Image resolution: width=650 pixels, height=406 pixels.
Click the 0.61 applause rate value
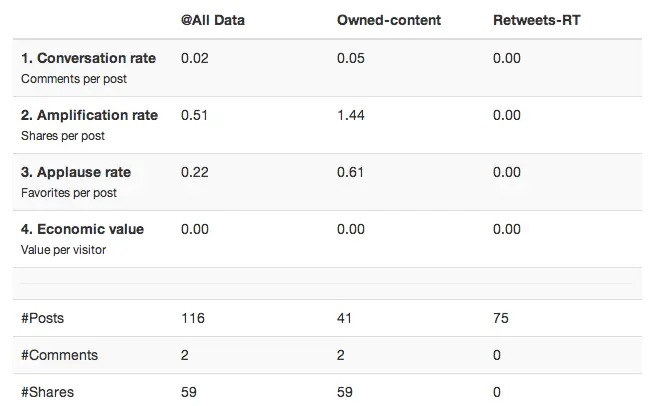352,172
